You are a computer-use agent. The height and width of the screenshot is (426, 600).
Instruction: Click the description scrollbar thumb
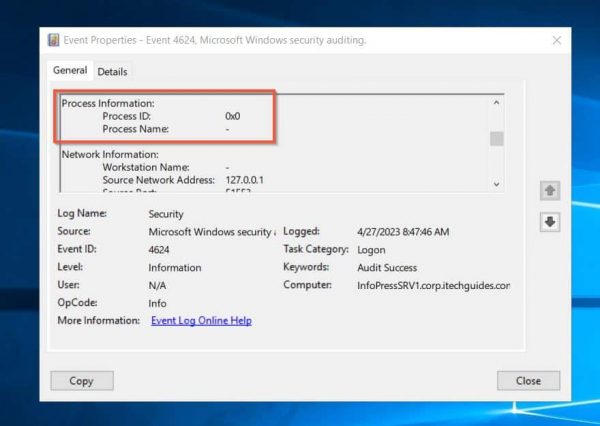coord(497,139)
